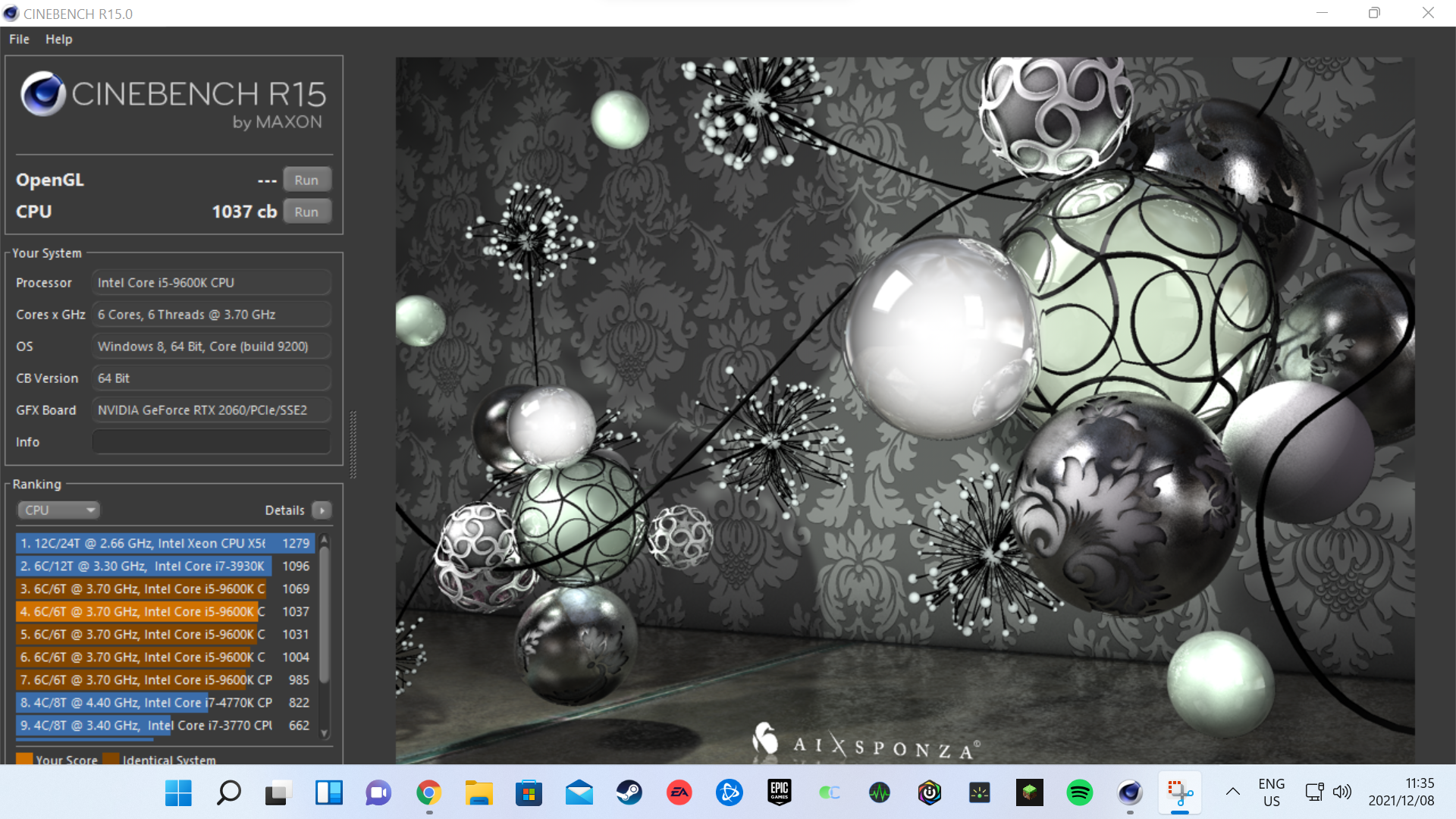
Task: Open hexagon power icon app on taskbar
Action: 929,793
